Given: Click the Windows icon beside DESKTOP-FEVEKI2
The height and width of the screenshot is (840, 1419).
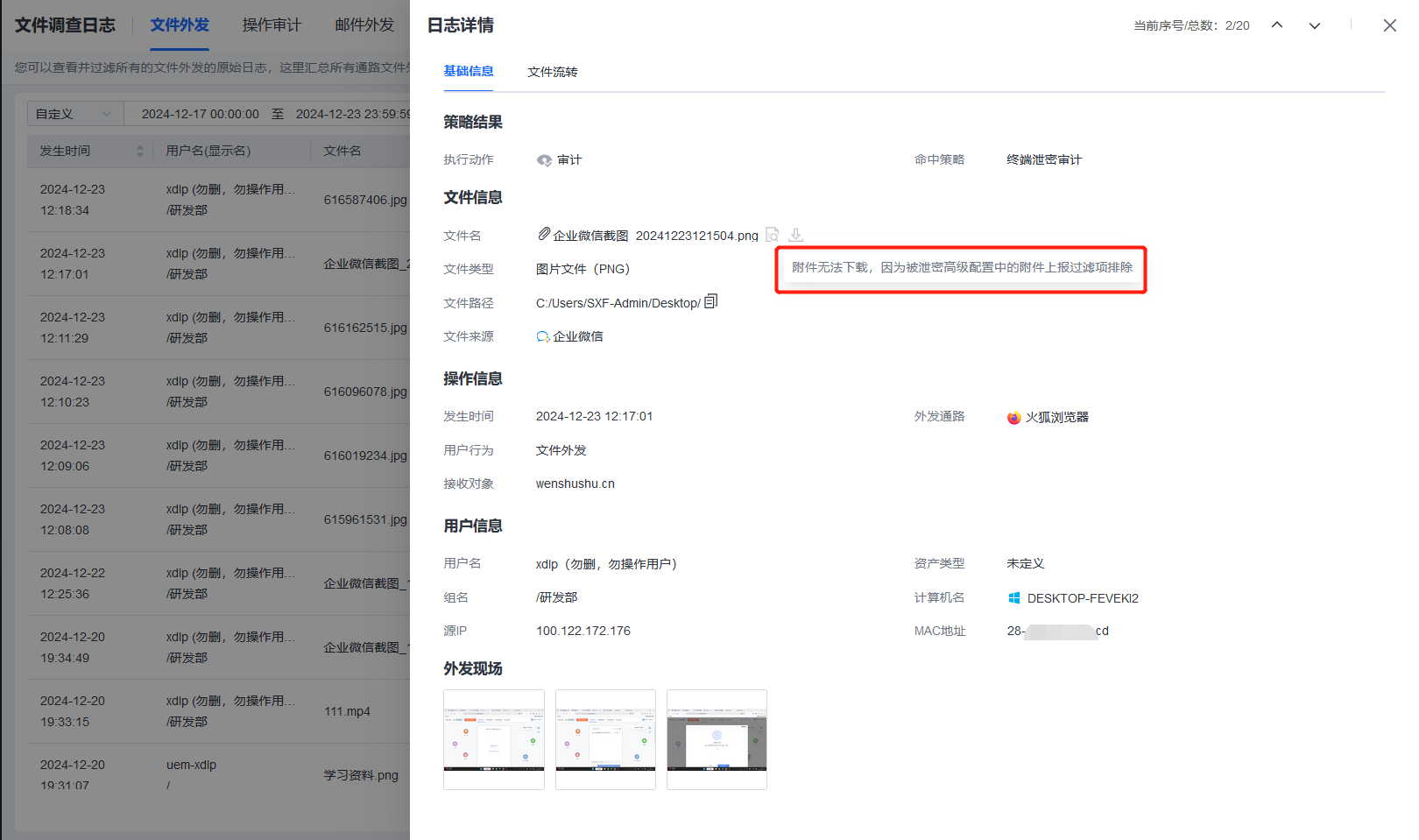Looking at the screenshot, I should (x=1014, y=598).
